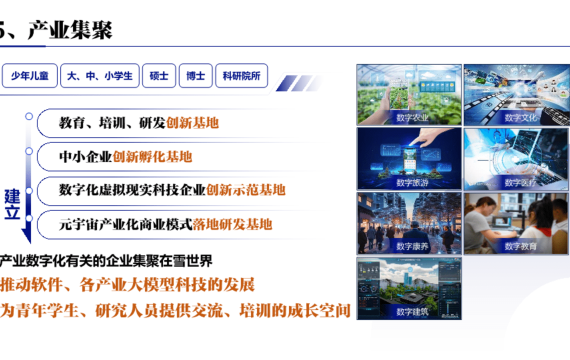
Task: Open the 数字文化 image thumbnail
Action: click(517, 95)
